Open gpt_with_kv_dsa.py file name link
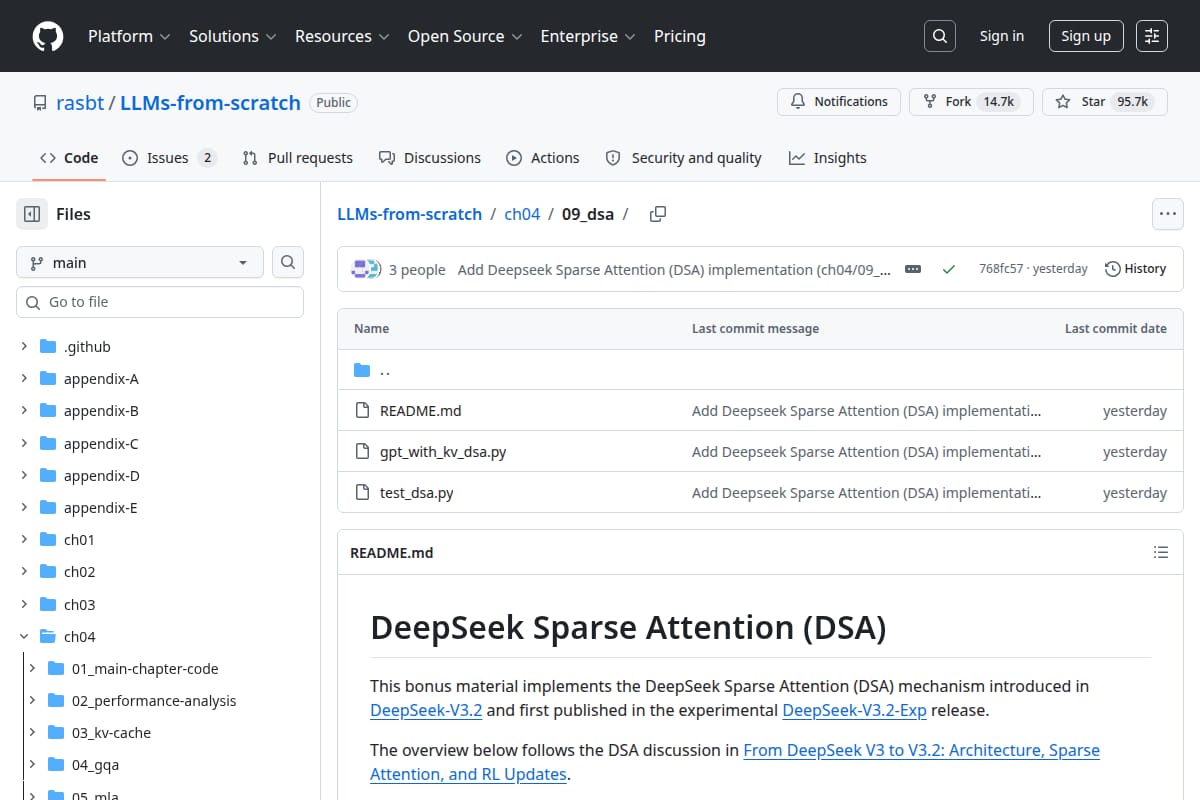This screenshot has width=1200, height=800. [443, 452]
